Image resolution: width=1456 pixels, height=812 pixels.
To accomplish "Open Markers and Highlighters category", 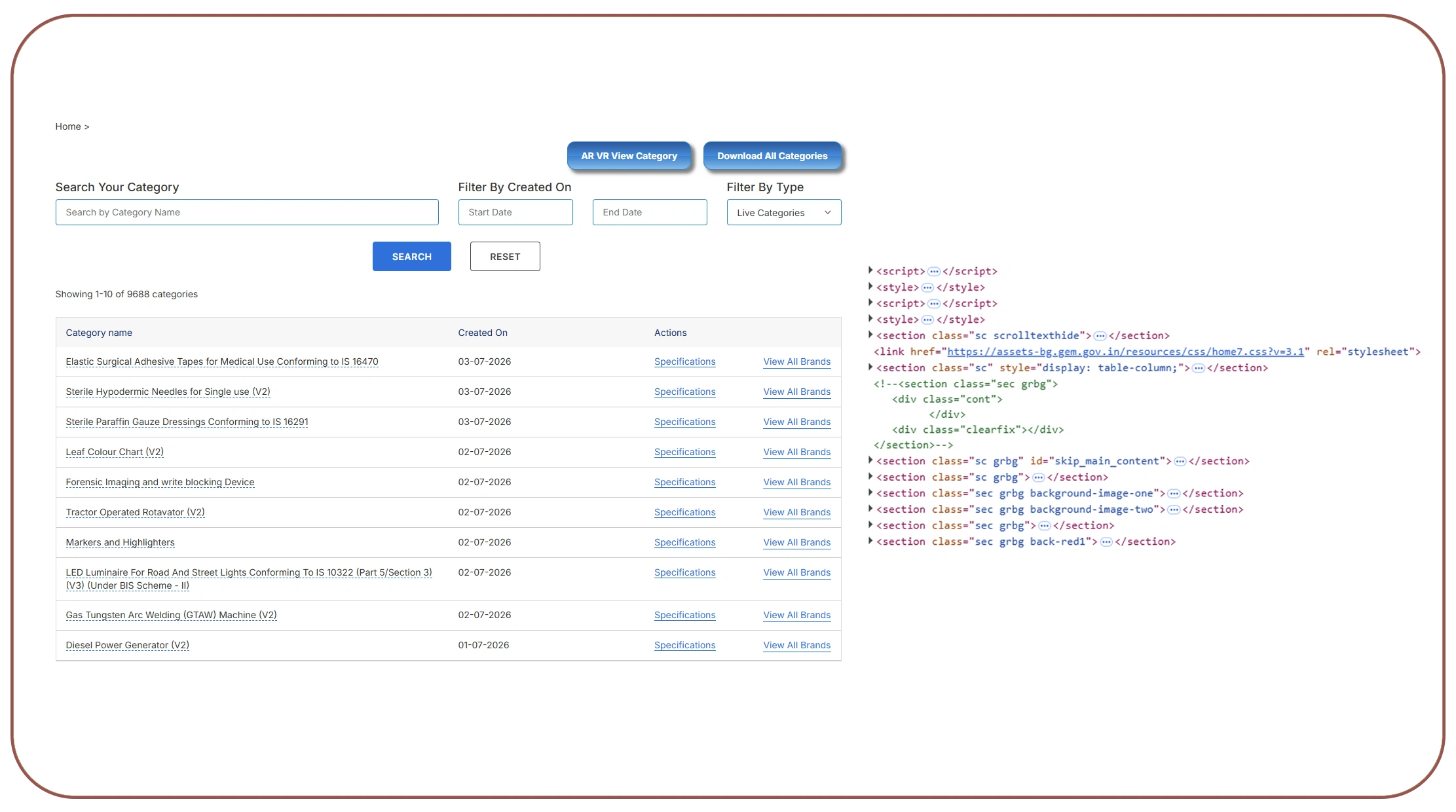I will tap(120, 542).
